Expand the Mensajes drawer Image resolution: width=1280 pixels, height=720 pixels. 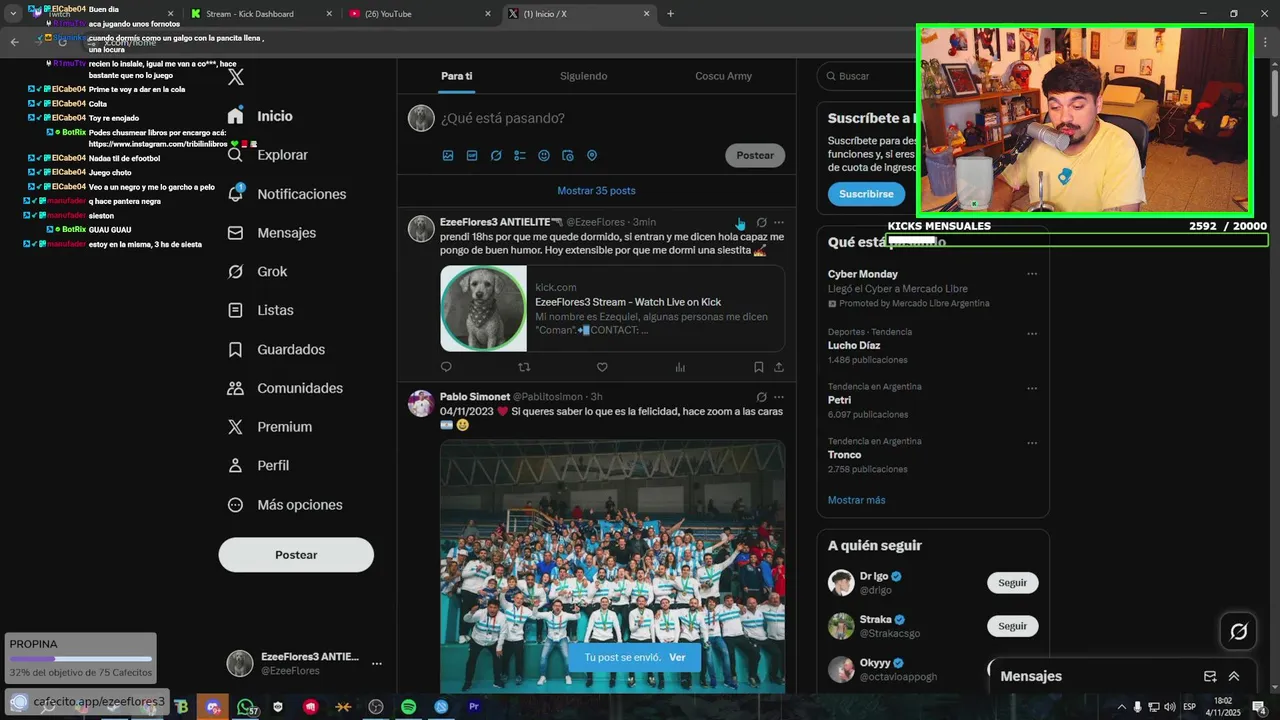pos(1234,676)
